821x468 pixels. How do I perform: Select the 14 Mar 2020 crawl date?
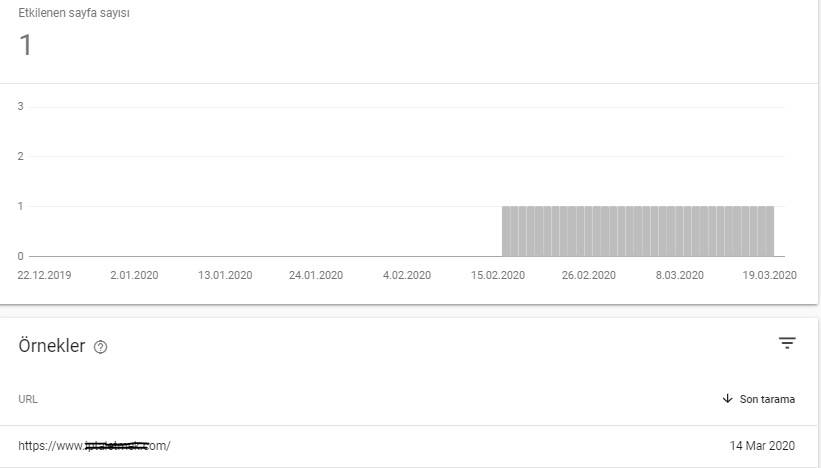(762, 446)
